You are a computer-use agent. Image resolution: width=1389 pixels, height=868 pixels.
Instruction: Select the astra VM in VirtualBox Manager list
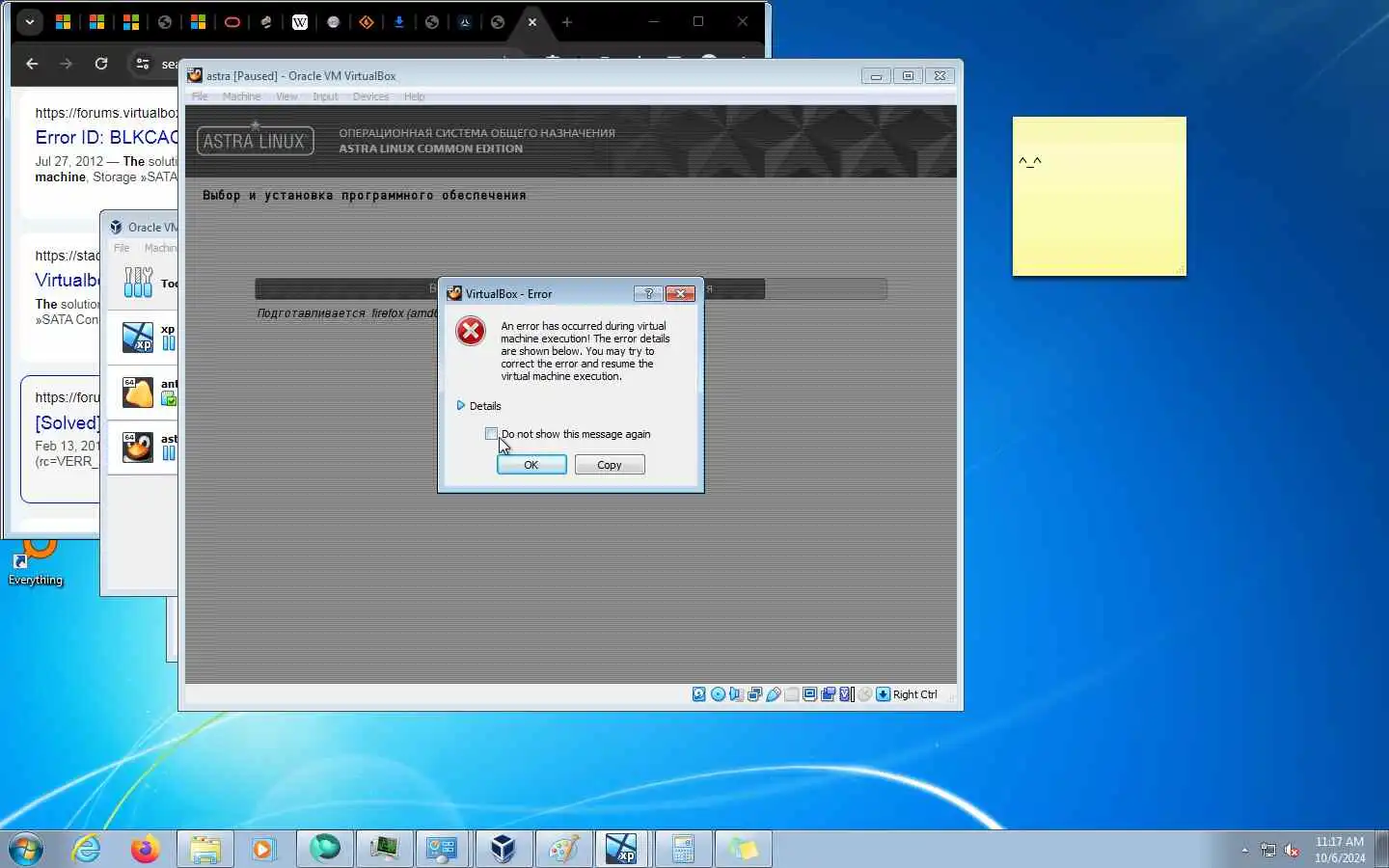pyautogui.click(x=143, y=447)
